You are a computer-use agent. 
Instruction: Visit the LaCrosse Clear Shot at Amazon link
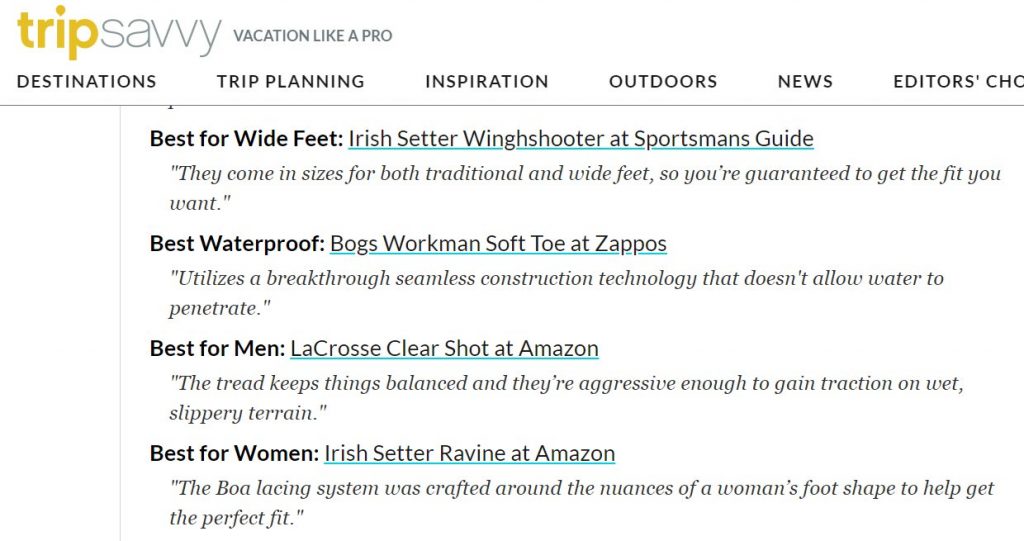444,348
